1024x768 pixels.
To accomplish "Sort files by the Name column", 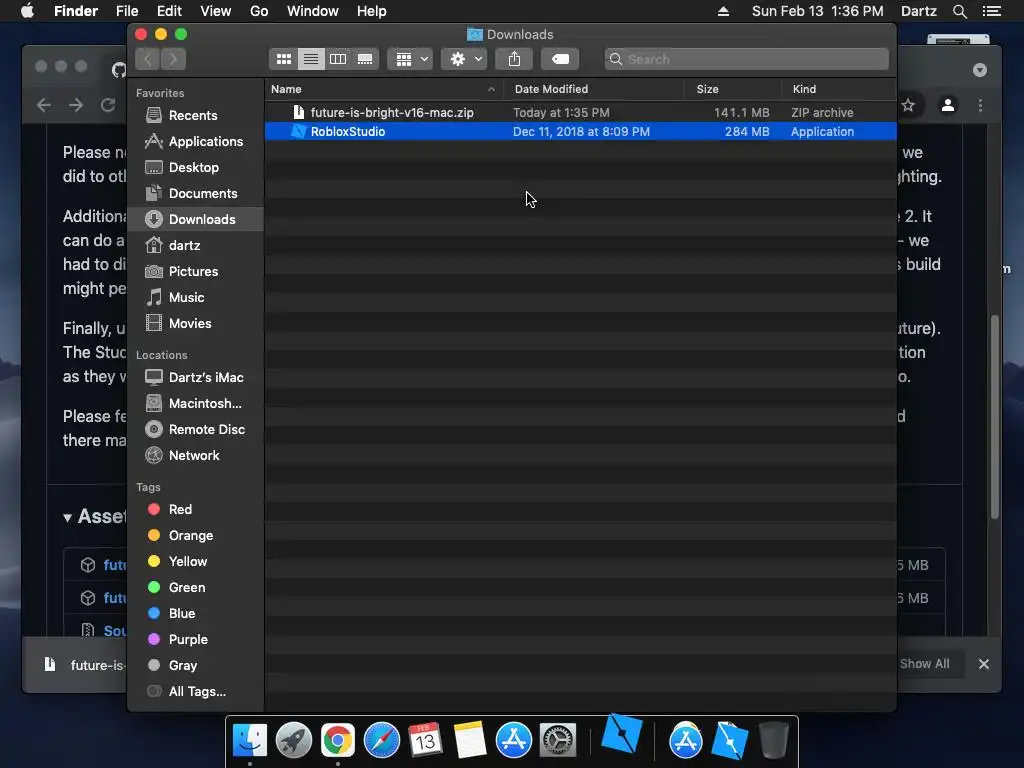I will (x=384, y=89).
